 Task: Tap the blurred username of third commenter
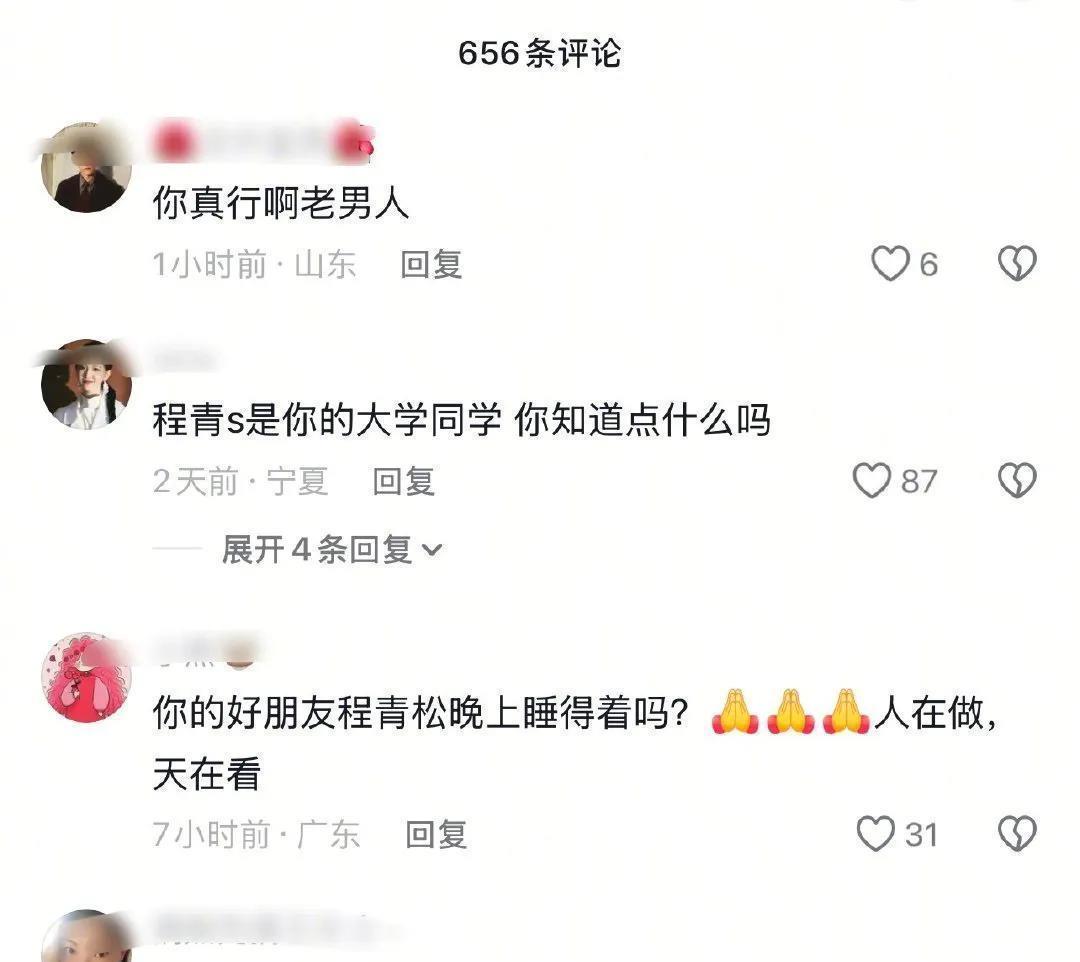pyautogui.click(x=205, y=651)
